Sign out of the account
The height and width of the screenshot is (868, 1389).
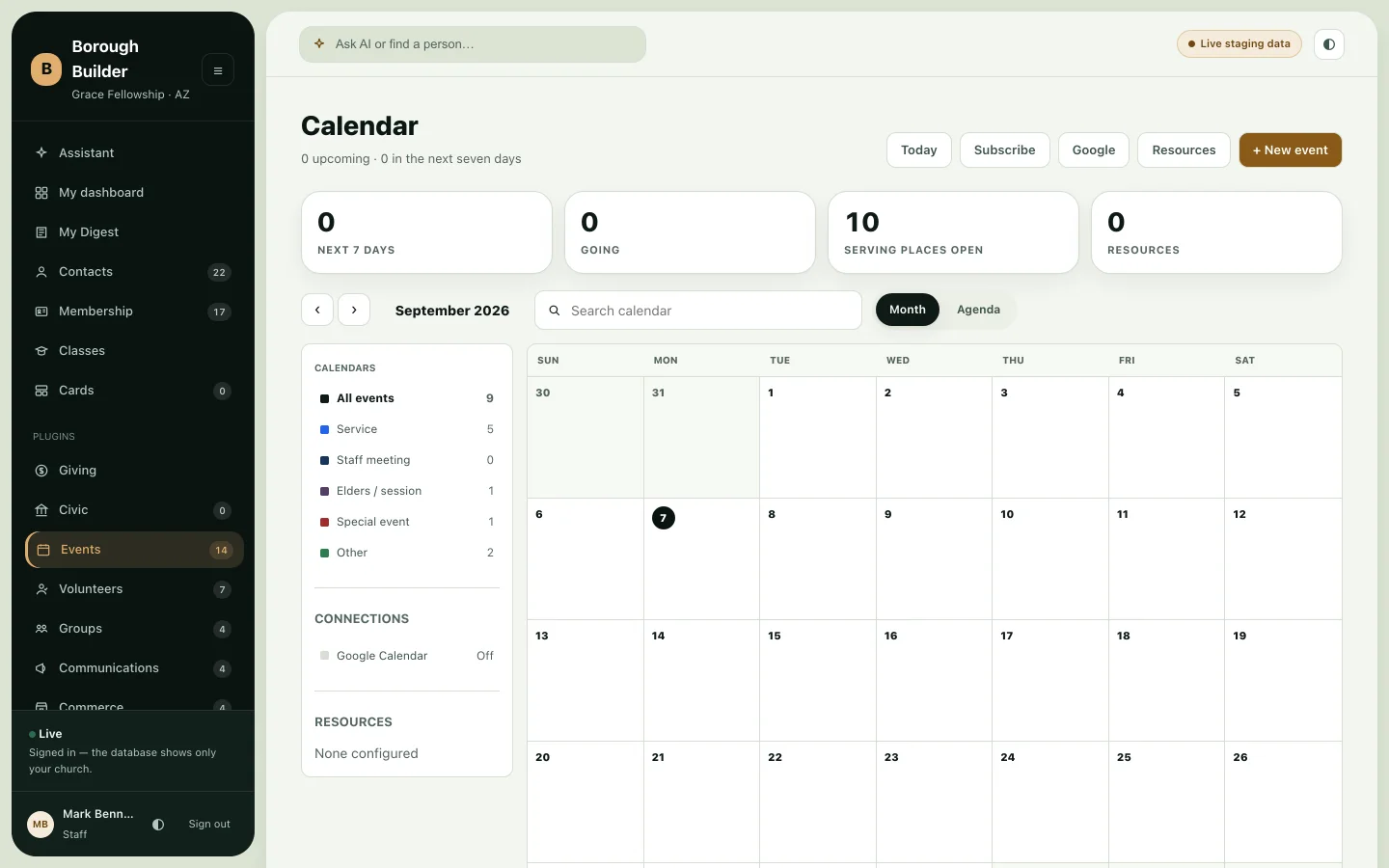(209, 825)
